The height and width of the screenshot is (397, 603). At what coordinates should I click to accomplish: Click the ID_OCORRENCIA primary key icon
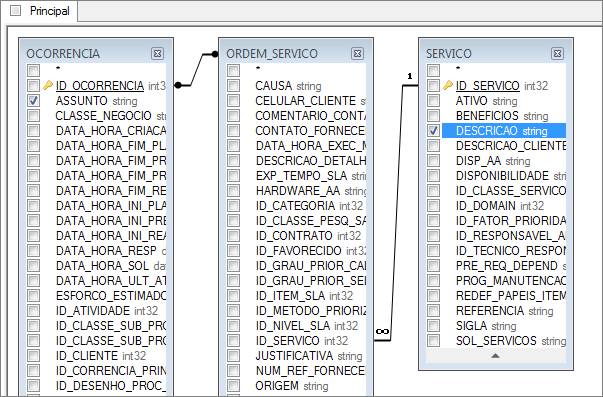tap(48, 85)
